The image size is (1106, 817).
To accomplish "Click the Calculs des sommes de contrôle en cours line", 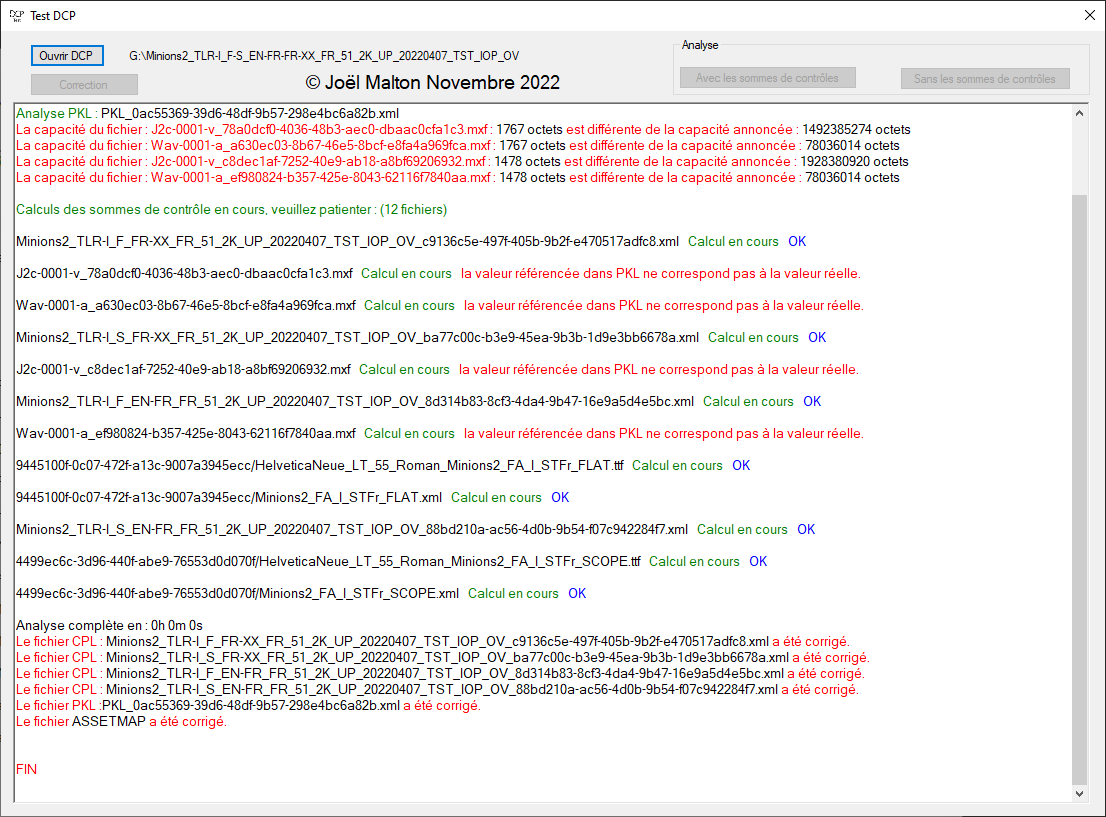I will [231, 210].
